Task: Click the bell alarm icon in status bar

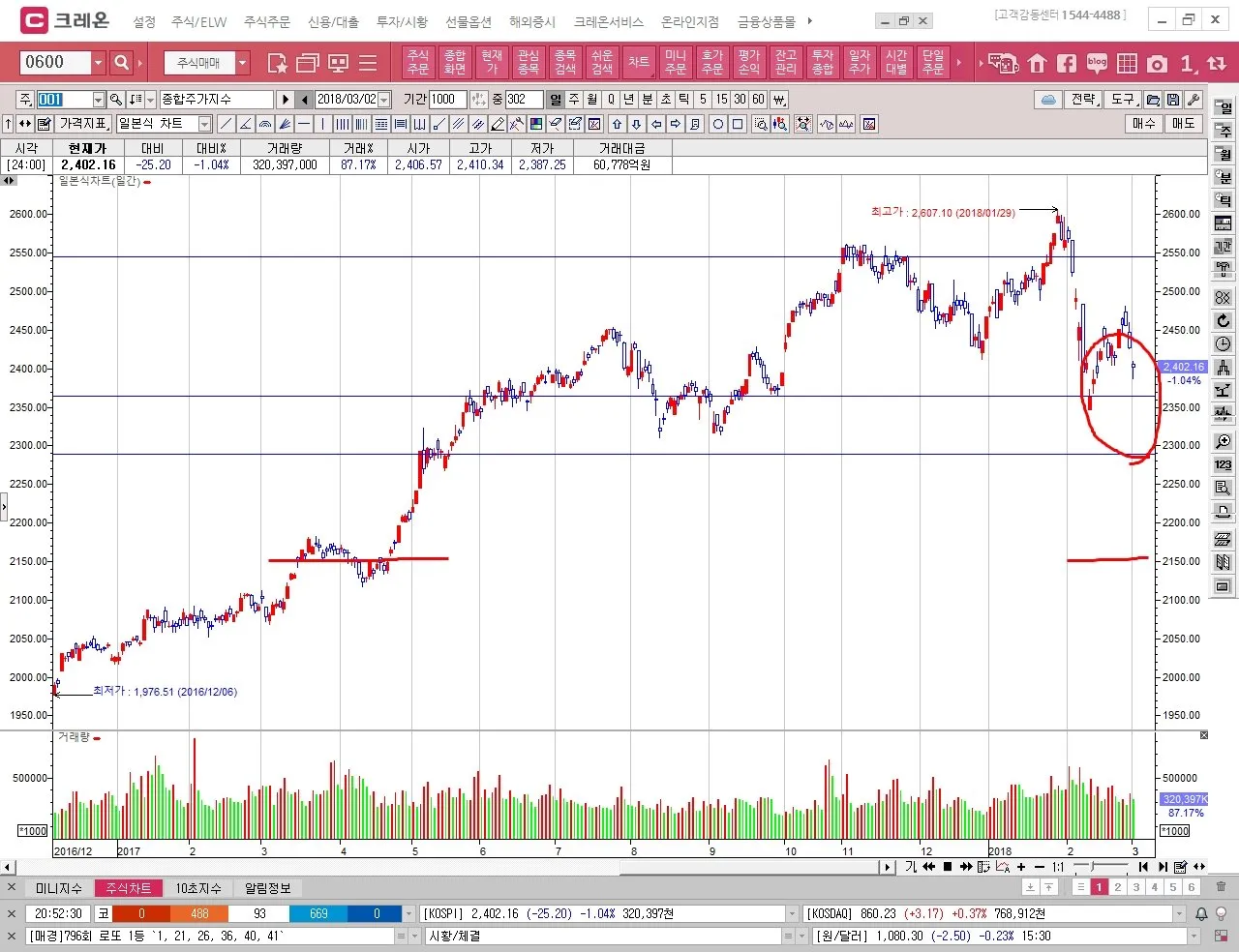Action: pos(1201,913)
